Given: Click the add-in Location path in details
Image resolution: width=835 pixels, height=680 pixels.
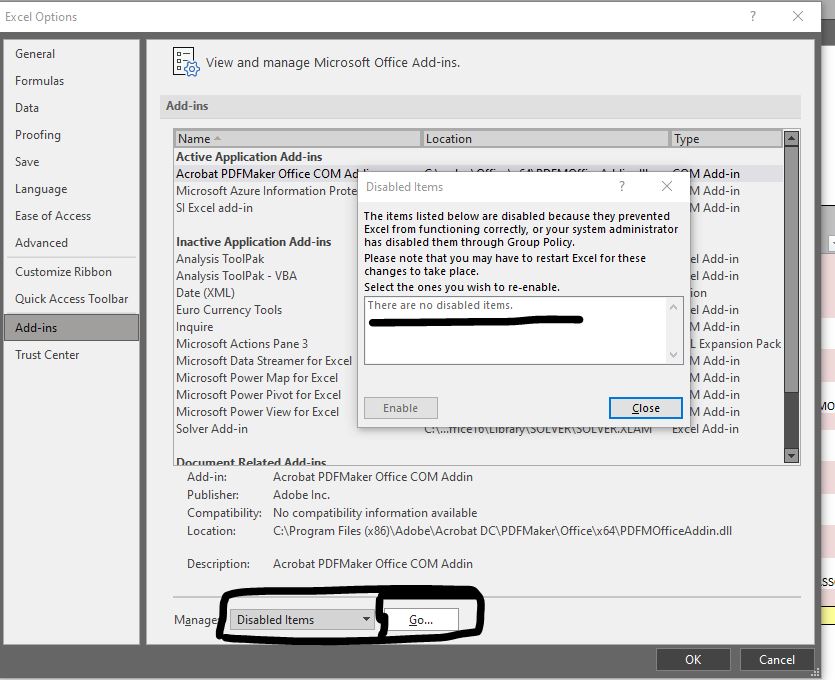Looking at the screenshot, I should pyautogui.click(x=502, y=531).
